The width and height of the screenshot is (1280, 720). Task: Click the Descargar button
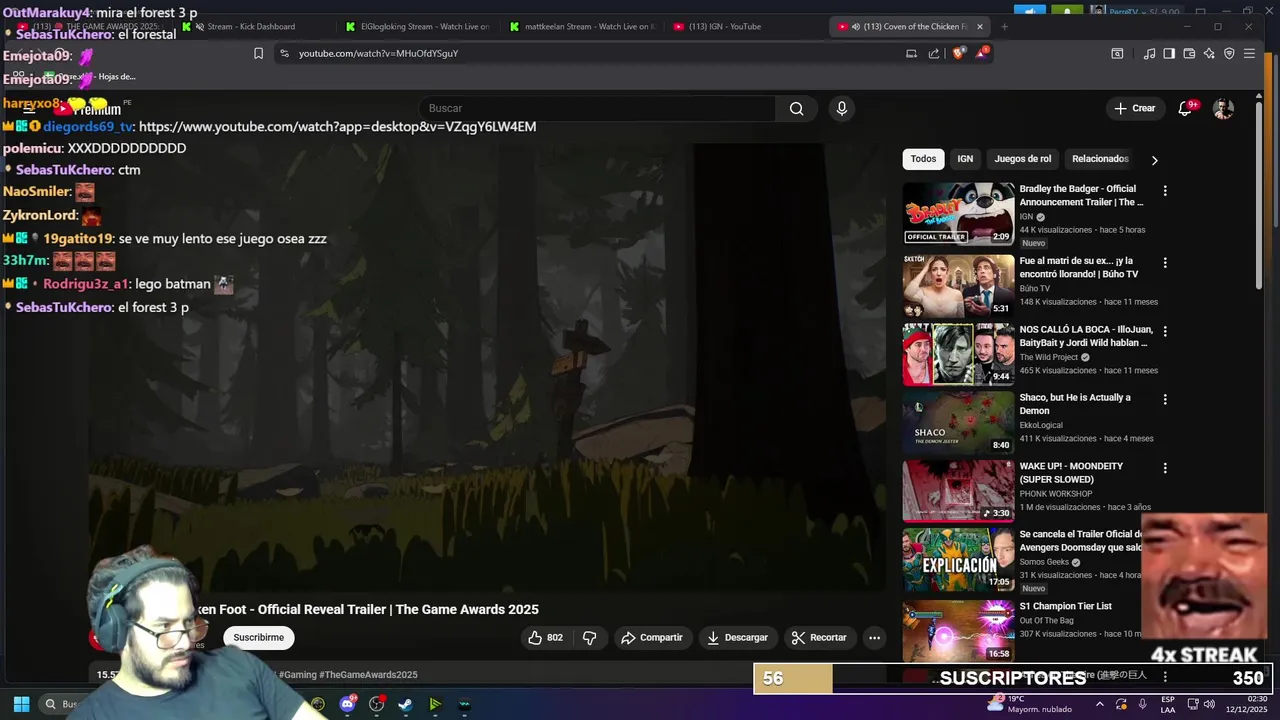click(738, 637)
